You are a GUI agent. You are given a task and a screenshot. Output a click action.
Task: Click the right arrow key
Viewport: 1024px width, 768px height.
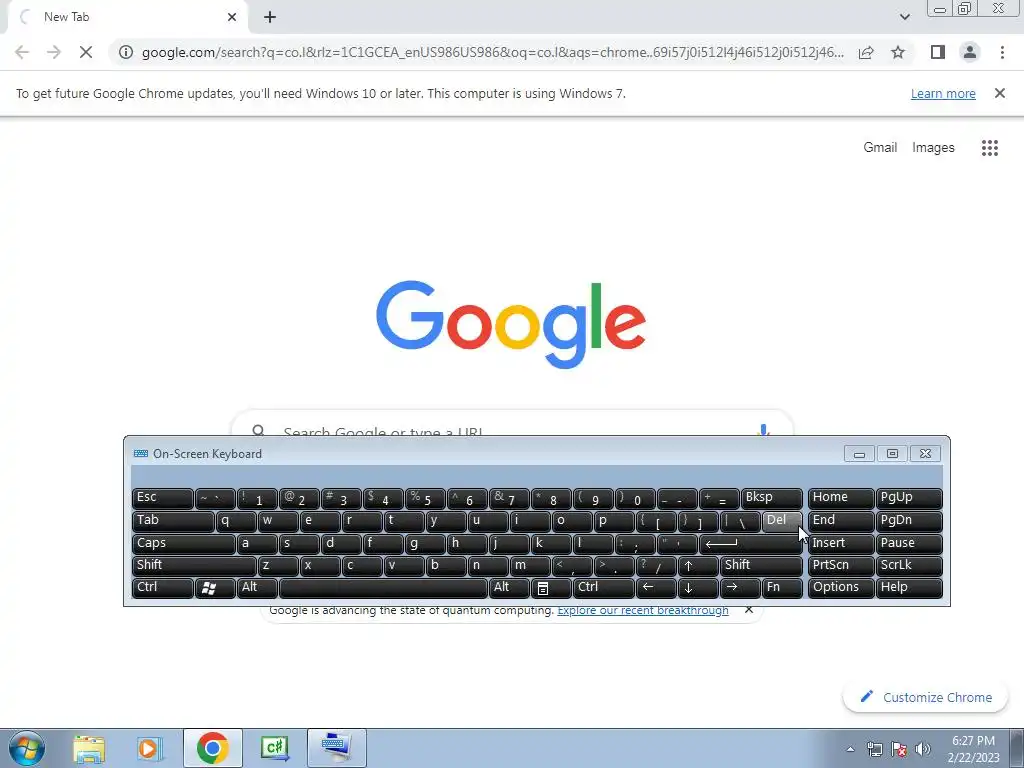(x=740, y=588)
